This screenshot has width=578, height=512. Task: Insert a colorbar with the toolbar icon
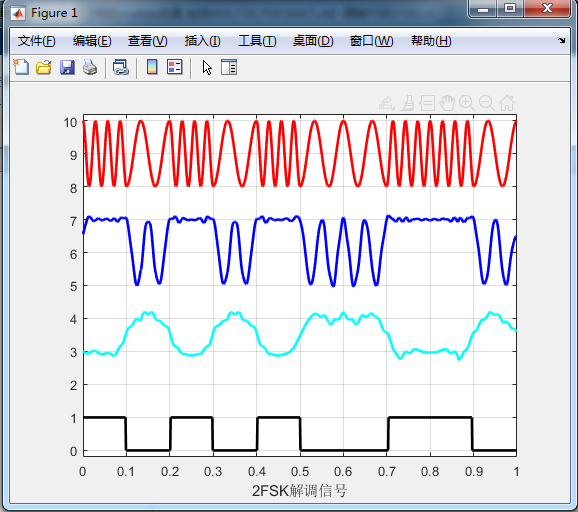(152, 67)
